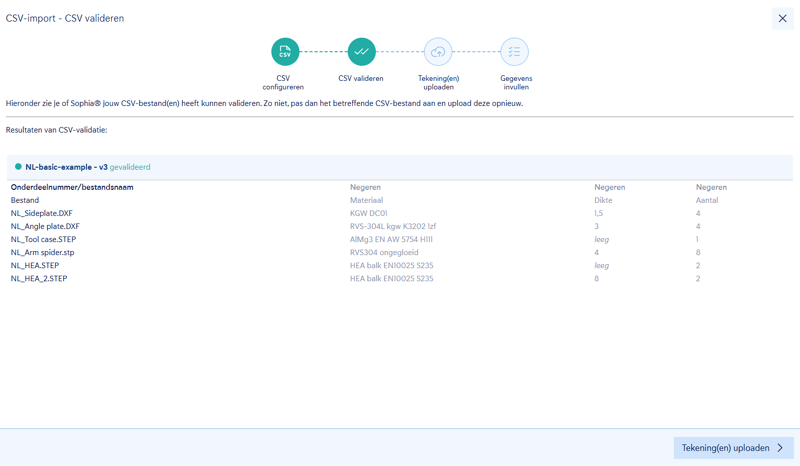Select the NL_Sideplate.DXF row
This screenshot has height=466, width=800.
pyautogui.click(x=400, y=213)
